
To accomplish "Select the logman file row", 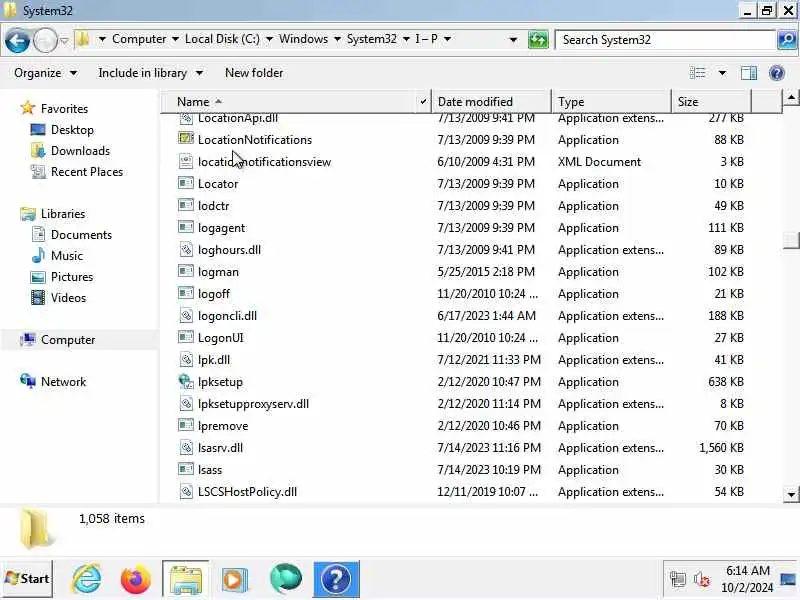I will click(461, 271).
